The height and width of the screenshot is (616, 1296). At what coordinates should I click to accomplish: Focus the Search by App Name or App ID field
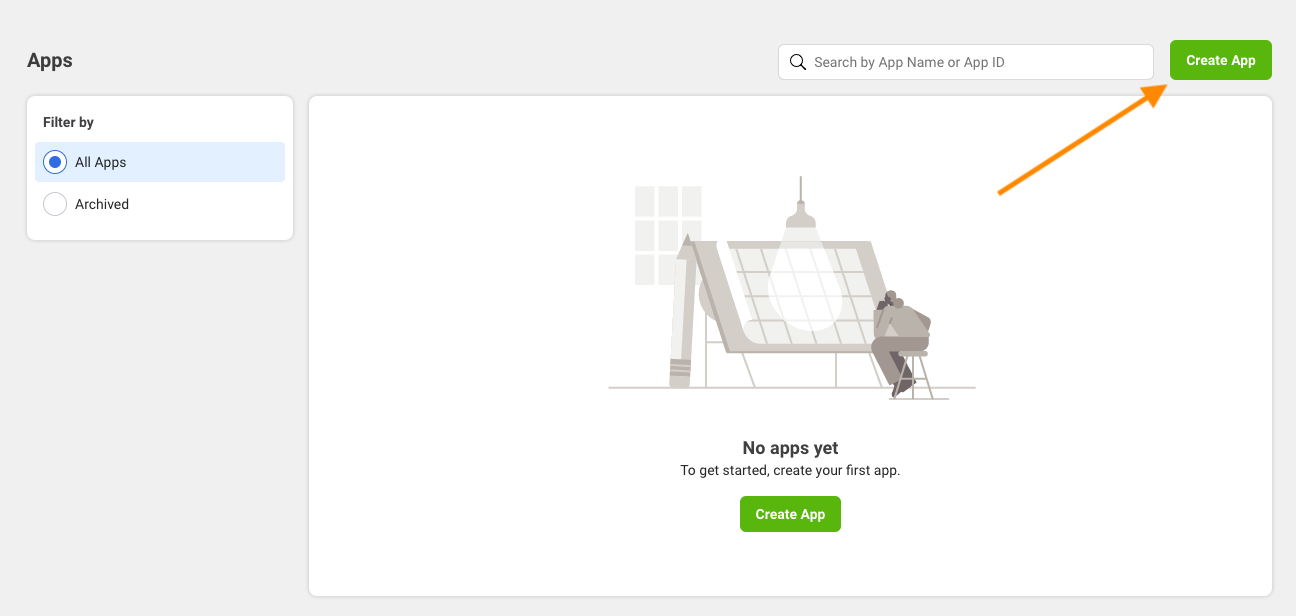(966, 62)
